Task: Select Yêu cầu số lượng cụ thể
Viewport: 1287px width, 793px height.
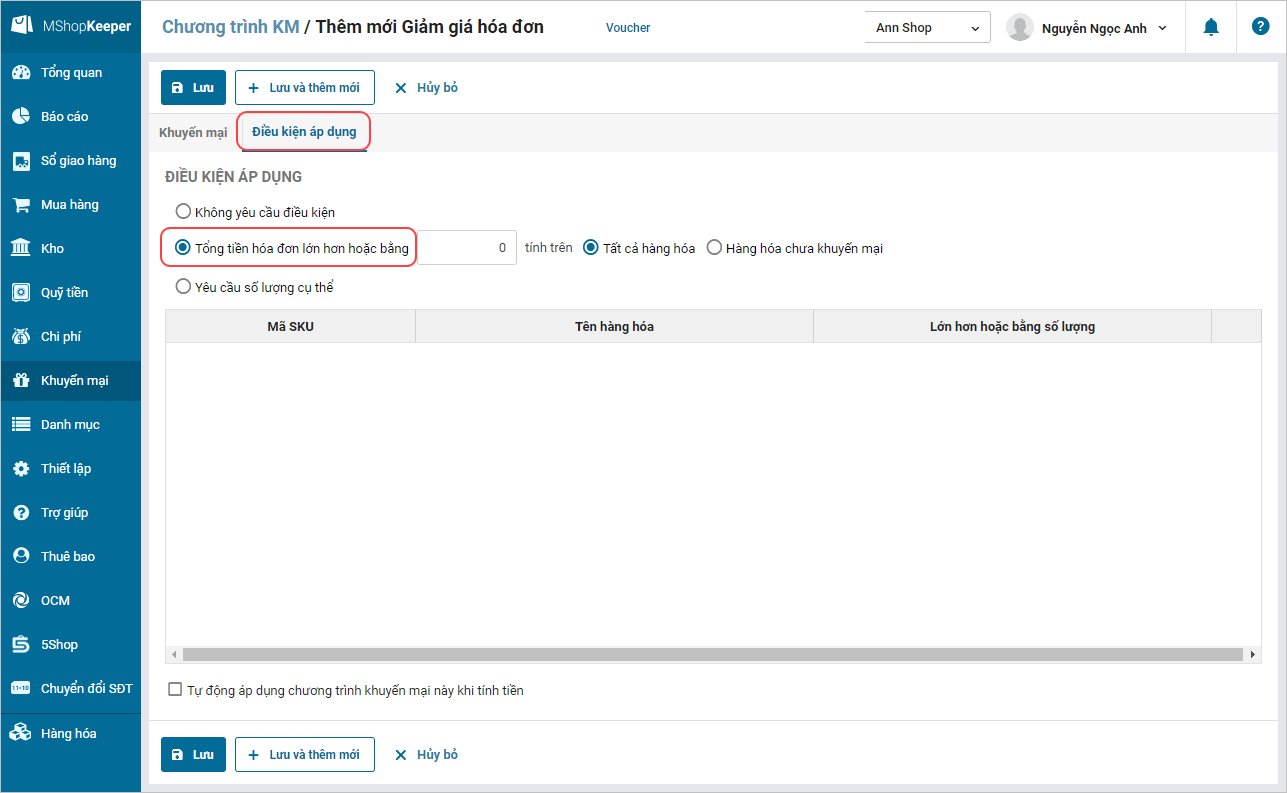Action: (183, 287)
